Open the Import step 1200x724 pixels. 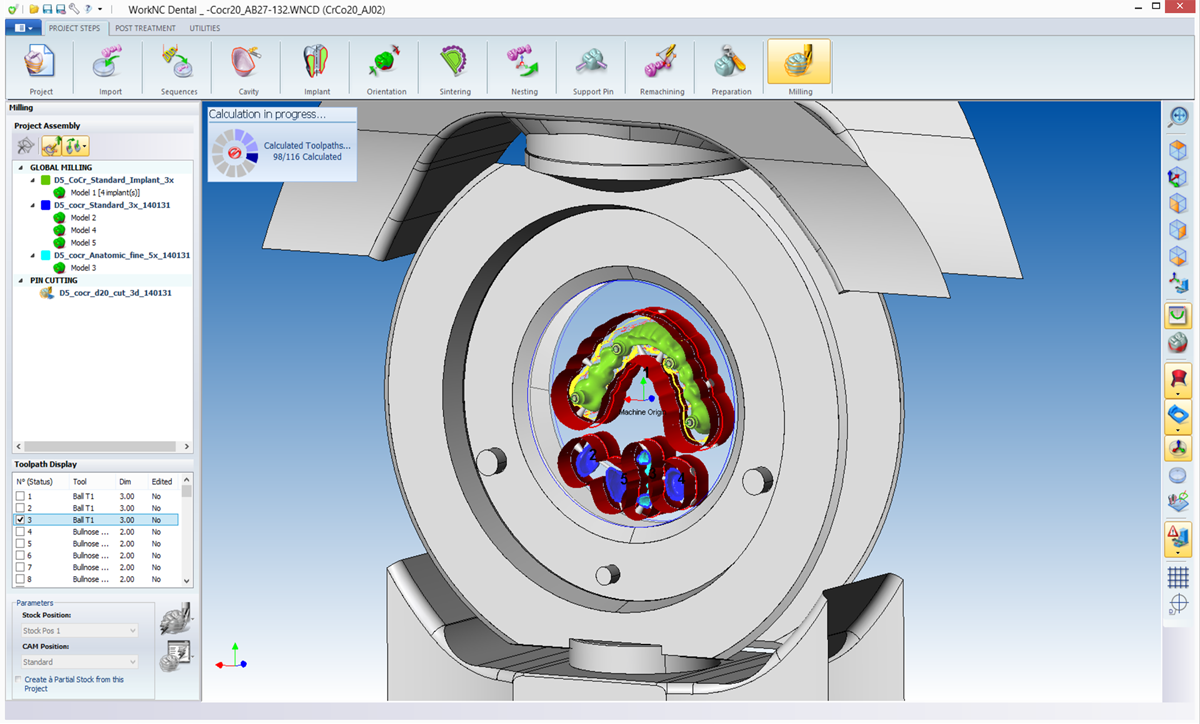point(110,68)
